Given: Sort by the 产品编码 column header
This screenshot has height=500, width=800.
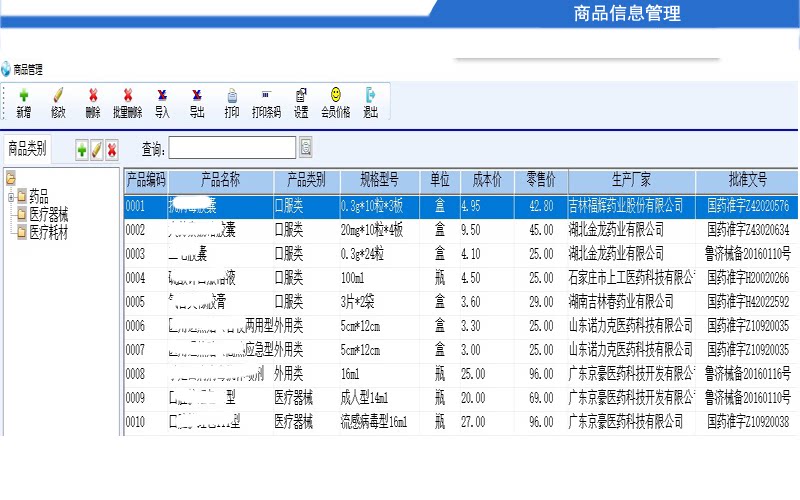Looking at the screenshot, I should (x=146, y=181).
